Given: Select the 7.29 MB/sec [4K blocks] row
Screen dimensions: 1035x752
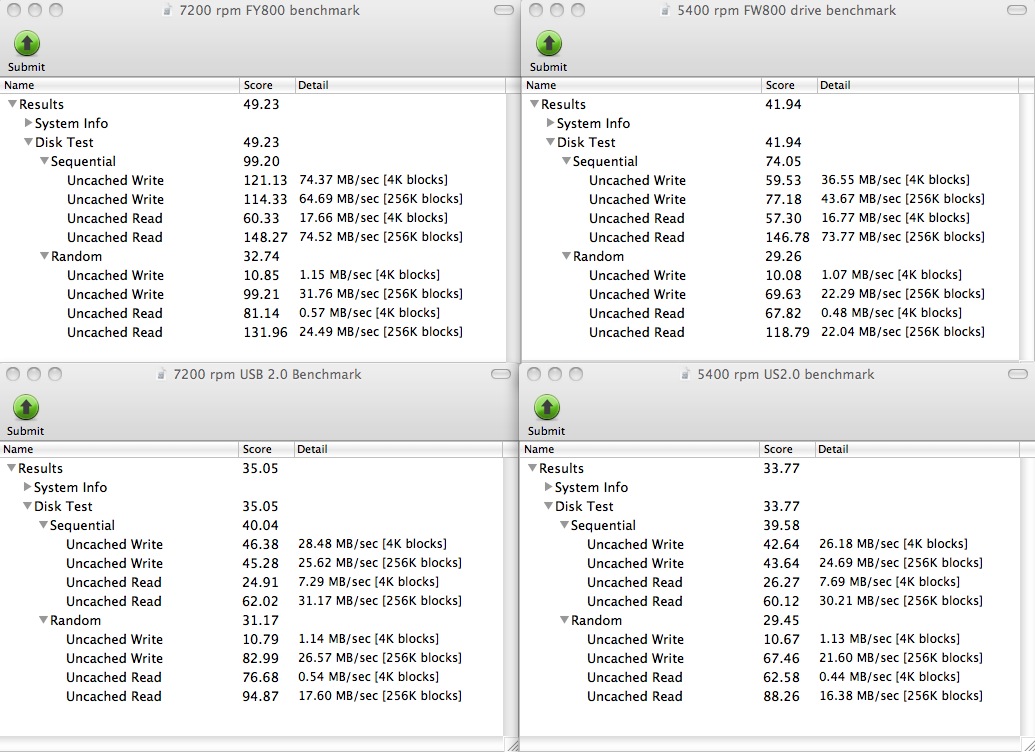Looking at the screenshot, I should click(x=251, y=582).
